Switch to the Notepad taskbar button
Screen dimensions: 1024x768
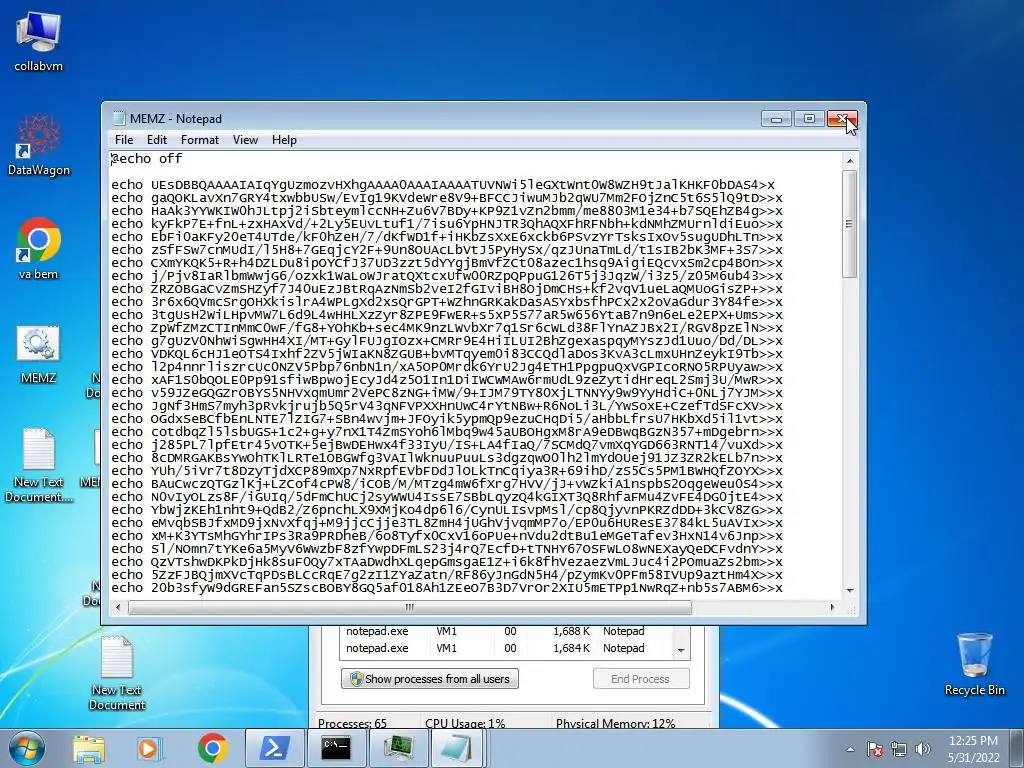[x=457, y=748]
